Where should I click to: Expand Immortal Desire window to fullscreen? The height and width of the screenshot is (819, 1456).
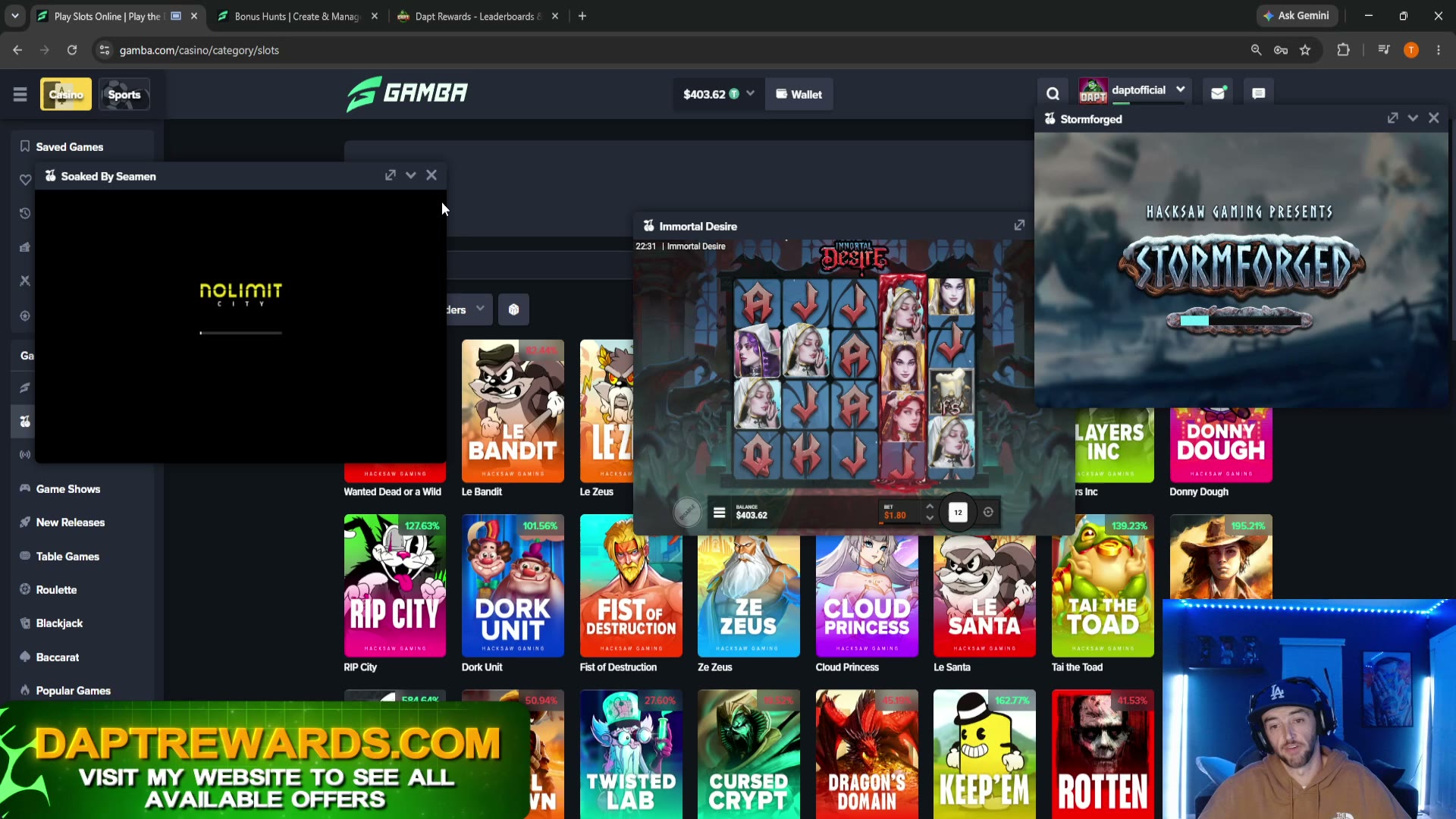tap(1019, 225)
